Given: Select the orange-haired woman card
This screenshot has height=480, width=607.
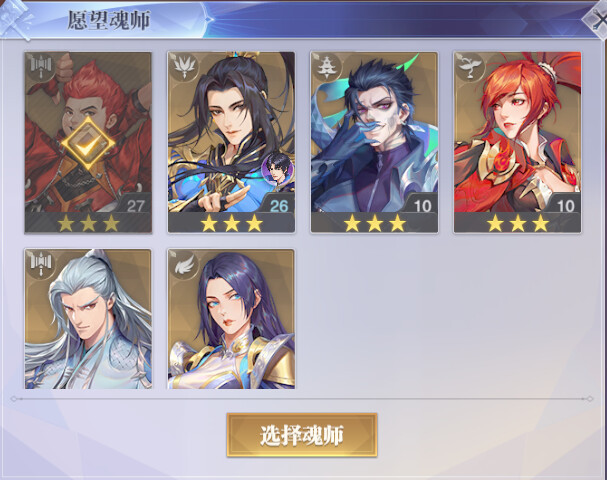Looking at the screenshot, I should (x=518, y=142).
